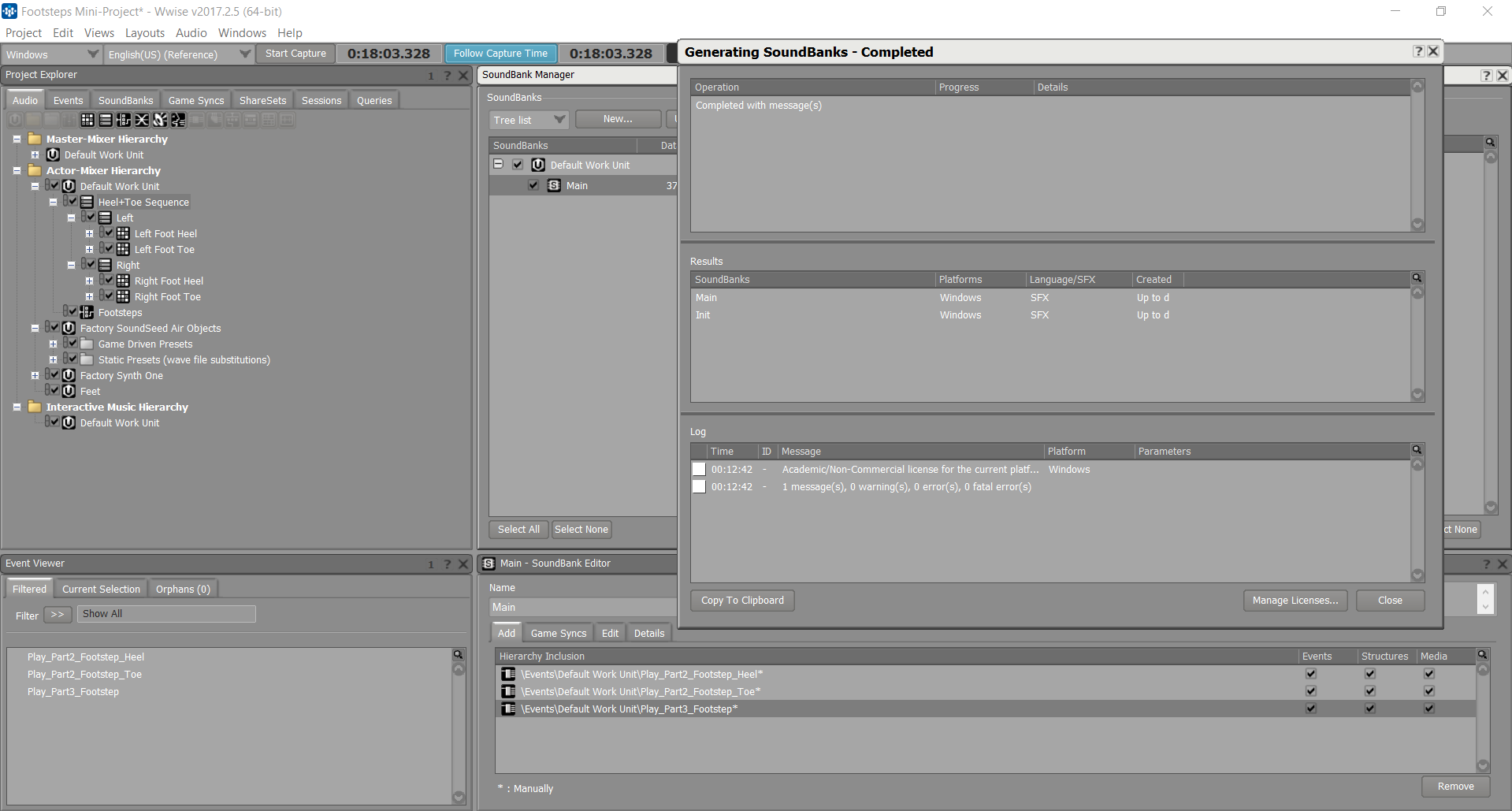
Task: Click the Play_Part3_Footstep event icon in Hierarchy Inclusion
Action: tap(508, 709)
